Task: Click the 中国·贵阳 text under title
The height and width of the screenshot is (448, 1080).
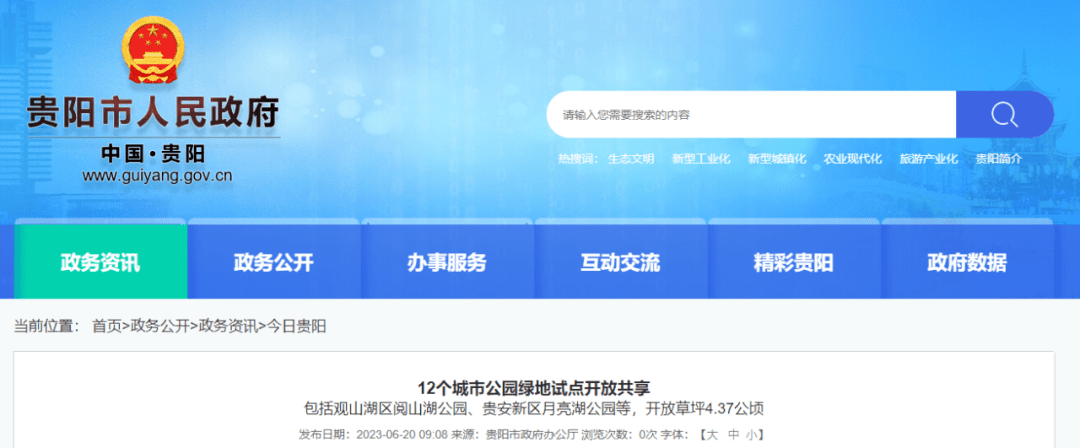Action: [153, 153]
